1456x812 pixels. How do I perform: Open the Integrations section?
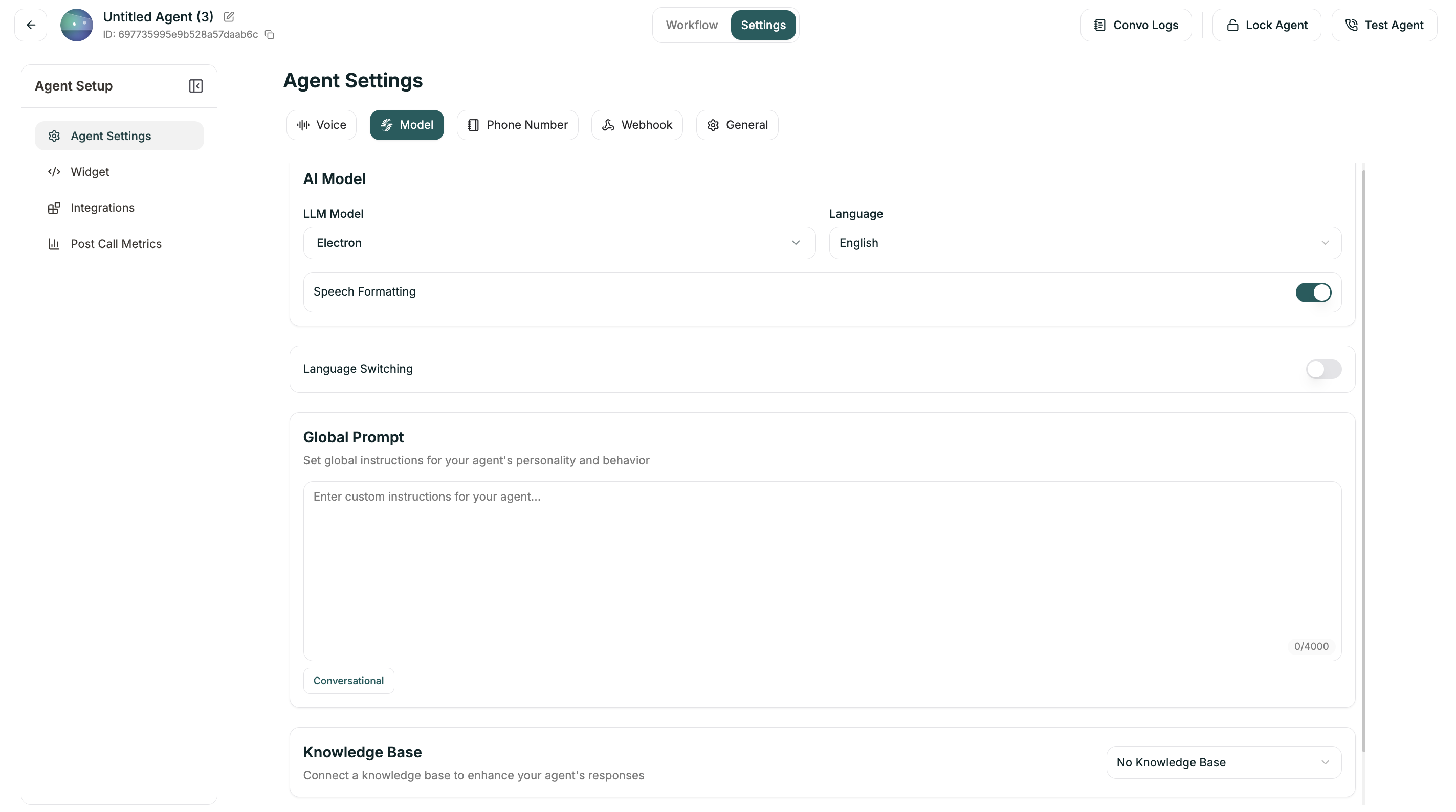102,208
